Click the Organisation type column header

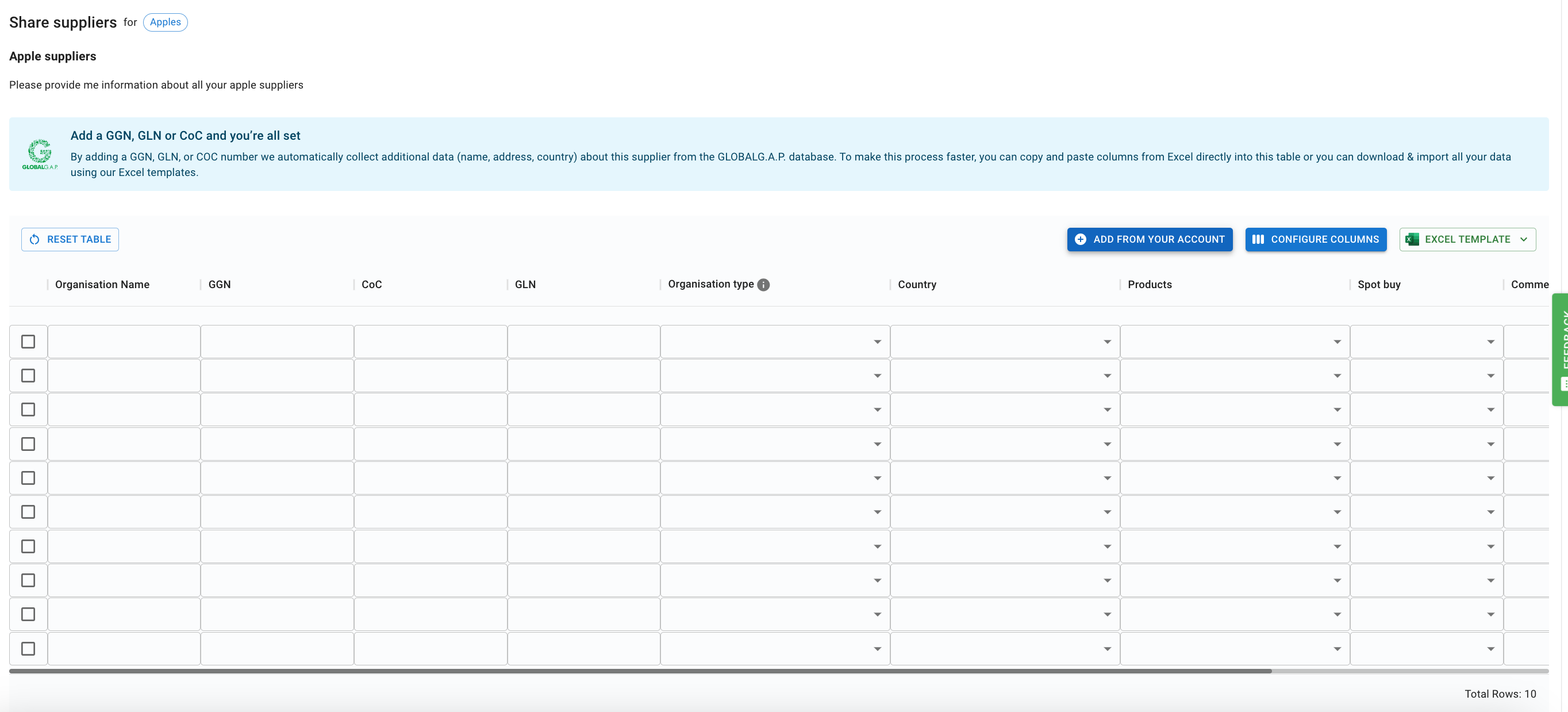(x=710, y=284)
